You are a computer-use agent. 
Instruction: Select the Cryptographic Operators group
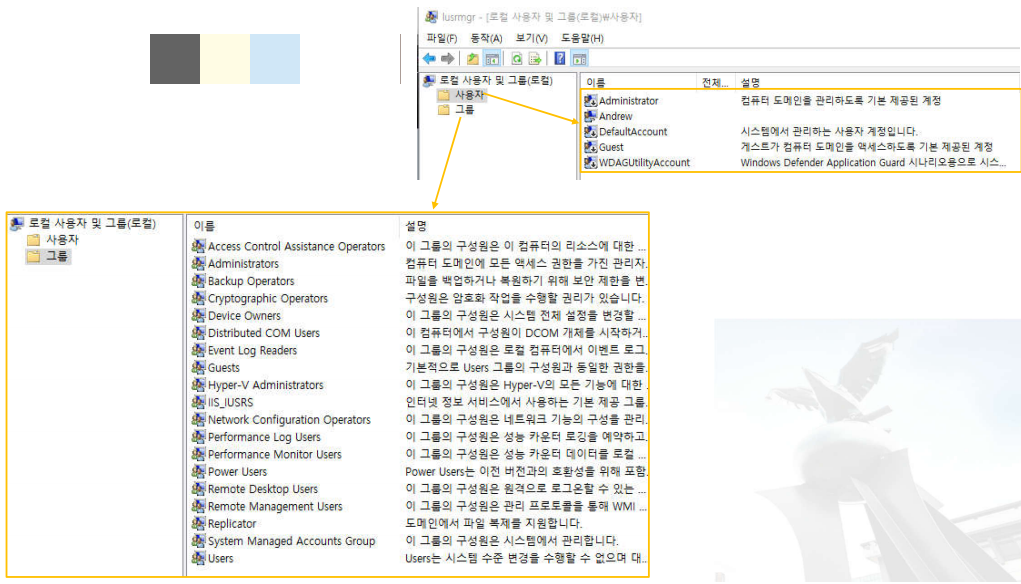pyautogui.click(x=260, y=299)
